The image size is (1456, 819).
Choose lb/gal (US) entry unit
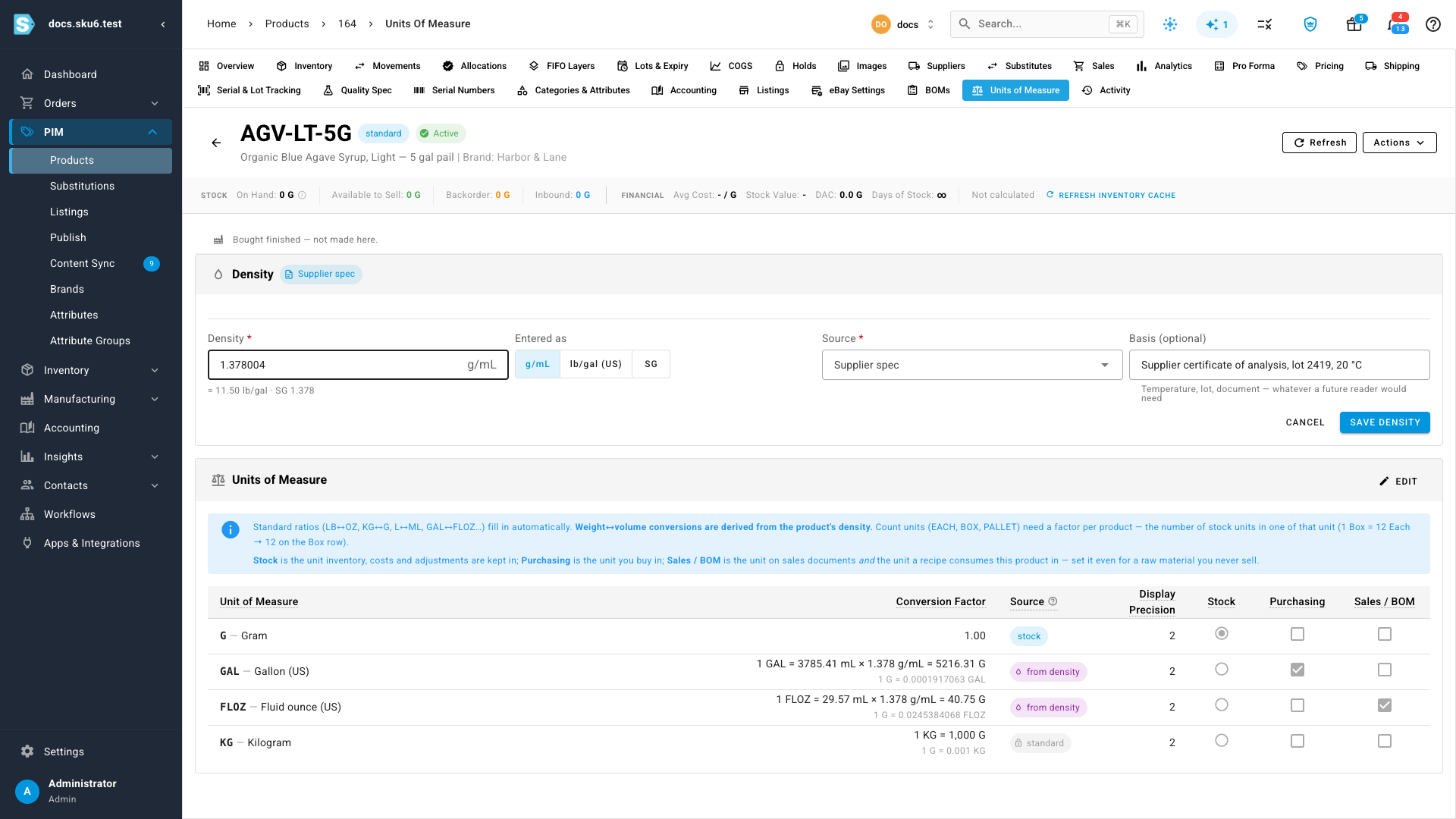click(595, 364)
